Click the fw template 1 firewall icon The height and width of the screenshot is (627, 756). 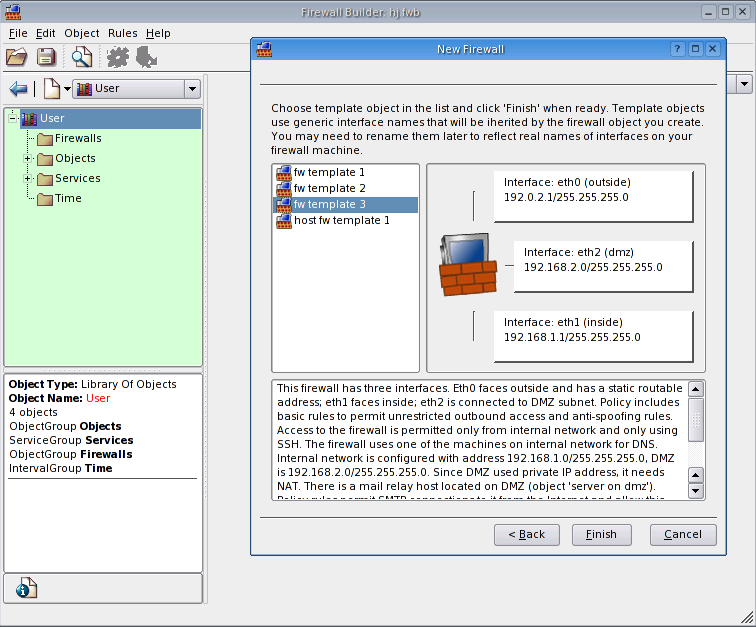284,172
